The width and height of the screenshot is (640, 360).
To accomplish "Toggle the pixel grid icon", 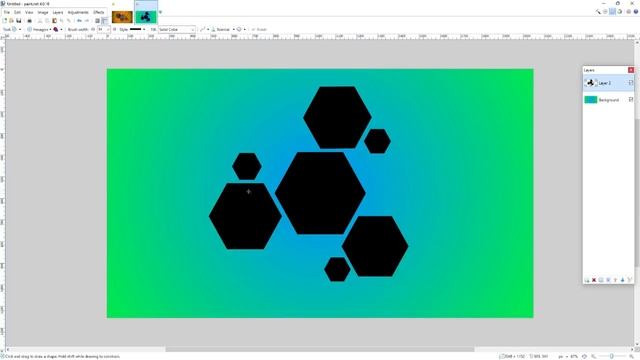I will click(x=97, y=20).
